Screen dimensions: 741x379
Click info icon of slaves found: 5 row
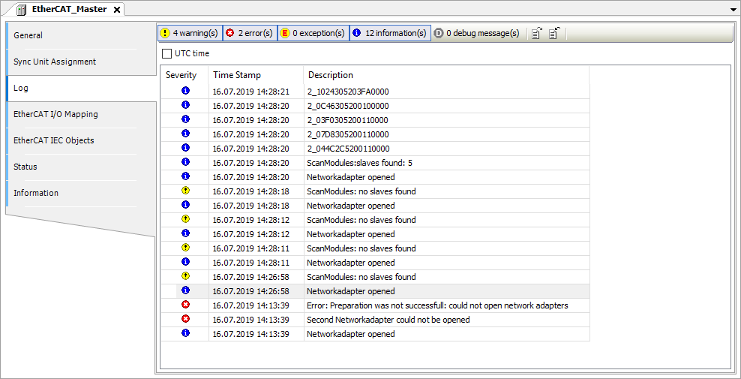pos(185,162)
